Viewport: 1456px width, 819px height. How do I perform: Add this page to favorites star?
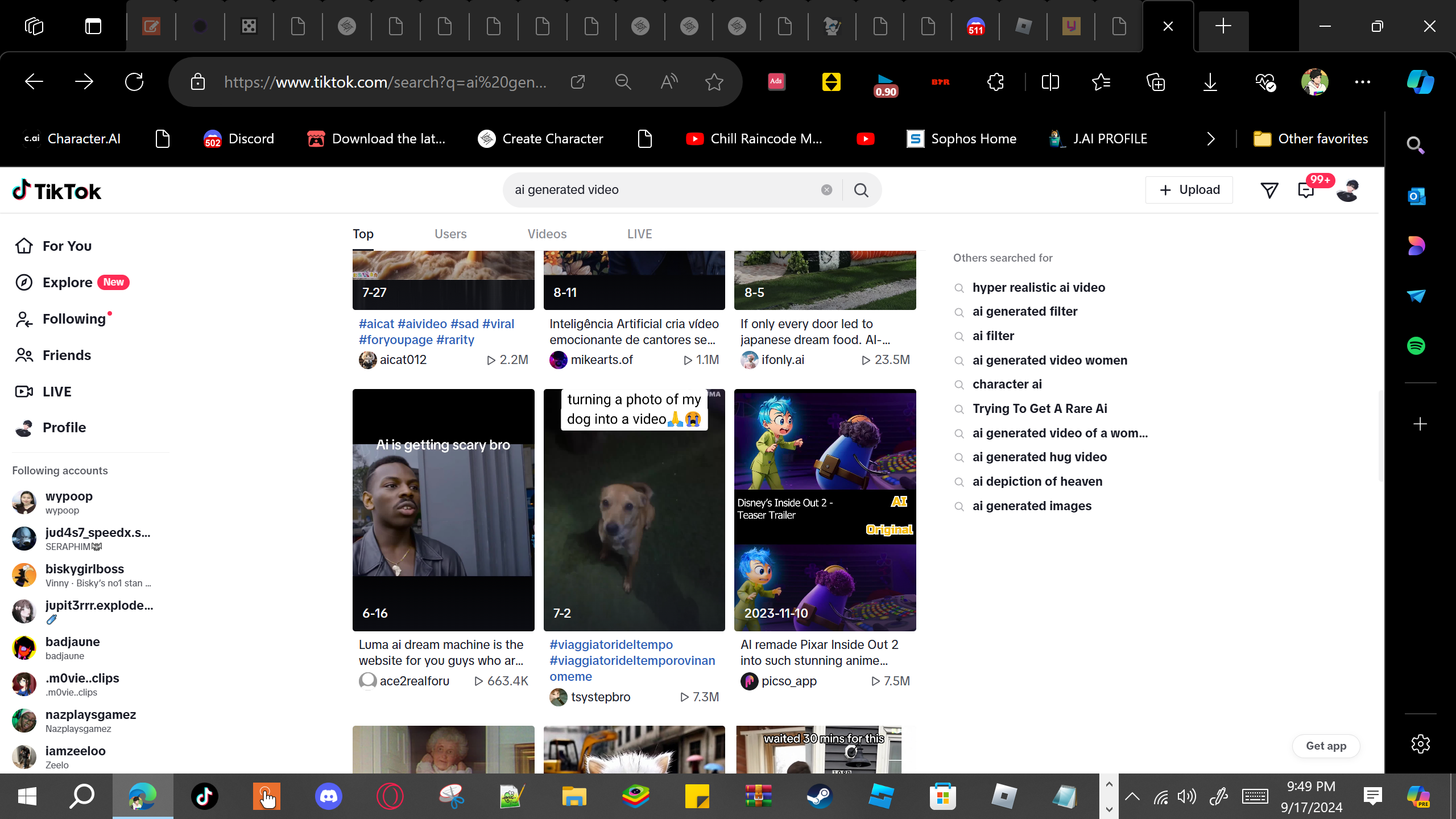click(714, 82)
